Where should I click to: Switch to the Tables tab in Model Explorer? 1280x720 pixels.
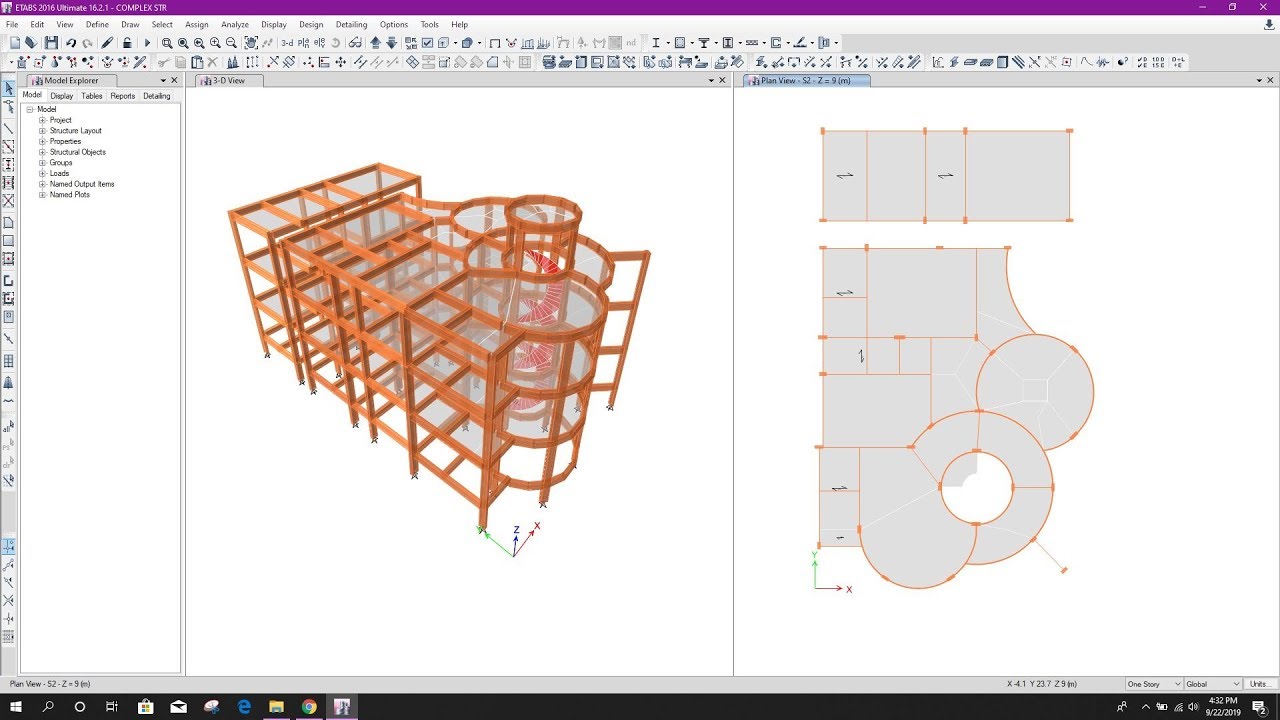point(91,95)
